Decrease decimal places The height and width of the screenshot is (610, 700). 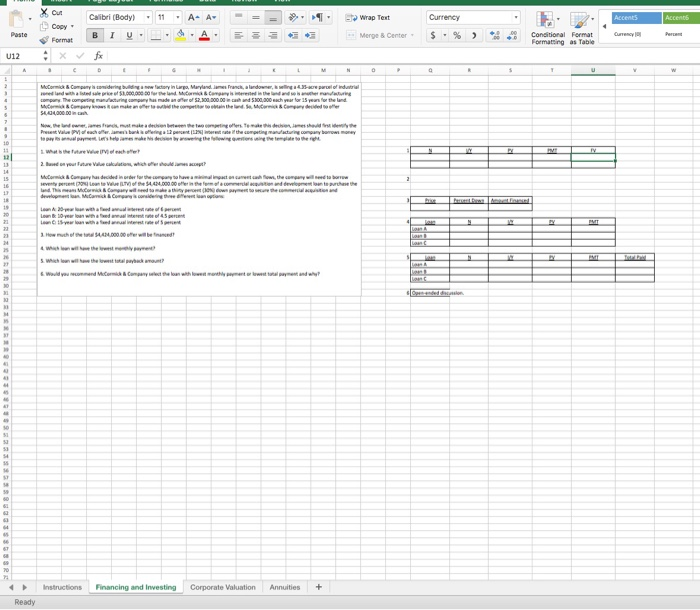[x=512, y=35]
